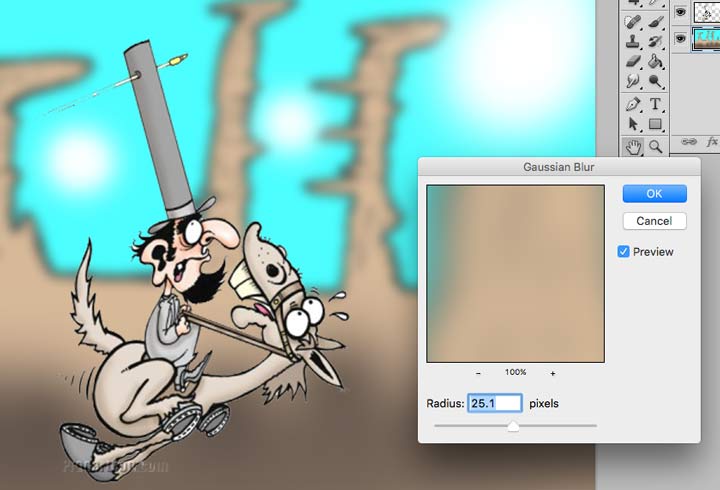Select the Eraser tool

[632, 62]
